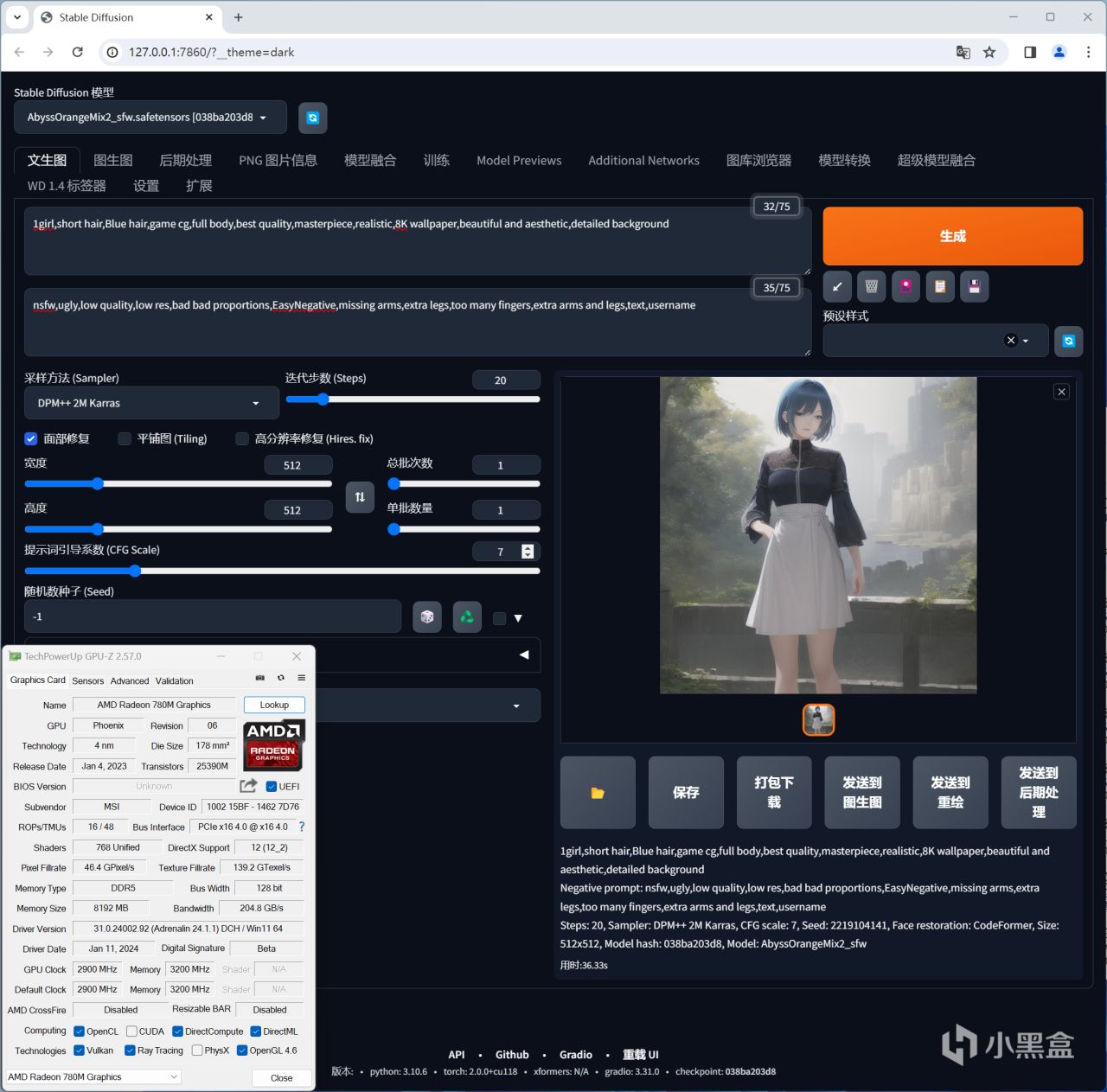This screenshot has width=1107, height=1092.
Task: Open the GPU selector dropdown in GPU-Z
Action: [93, 1077]
